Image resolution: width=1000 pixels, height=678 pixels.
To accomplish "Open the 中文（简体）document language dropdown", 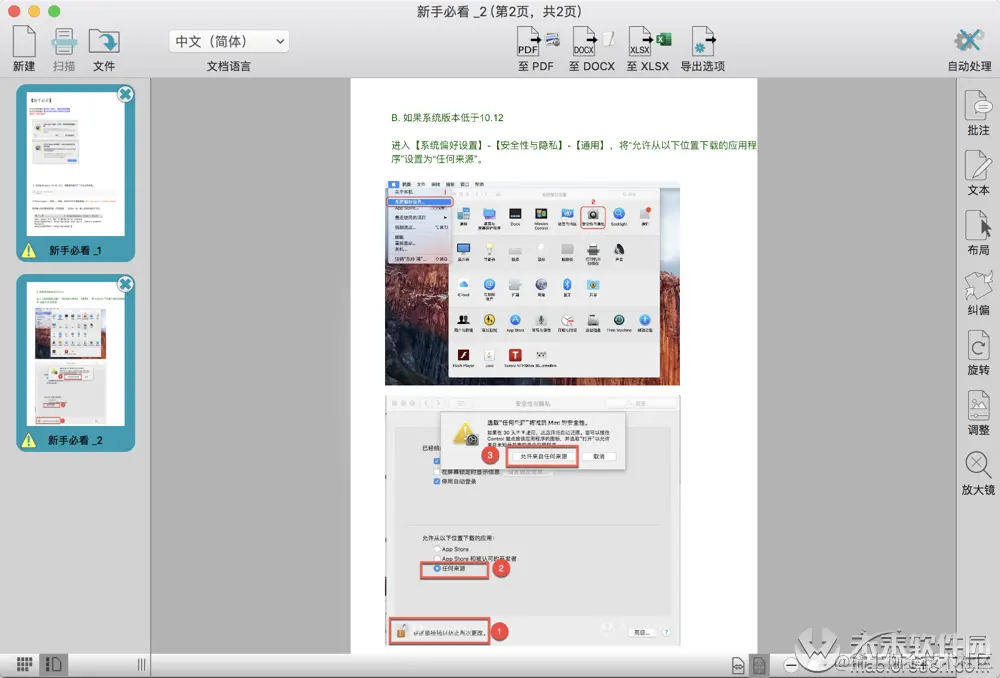I will tap(229, 41).
